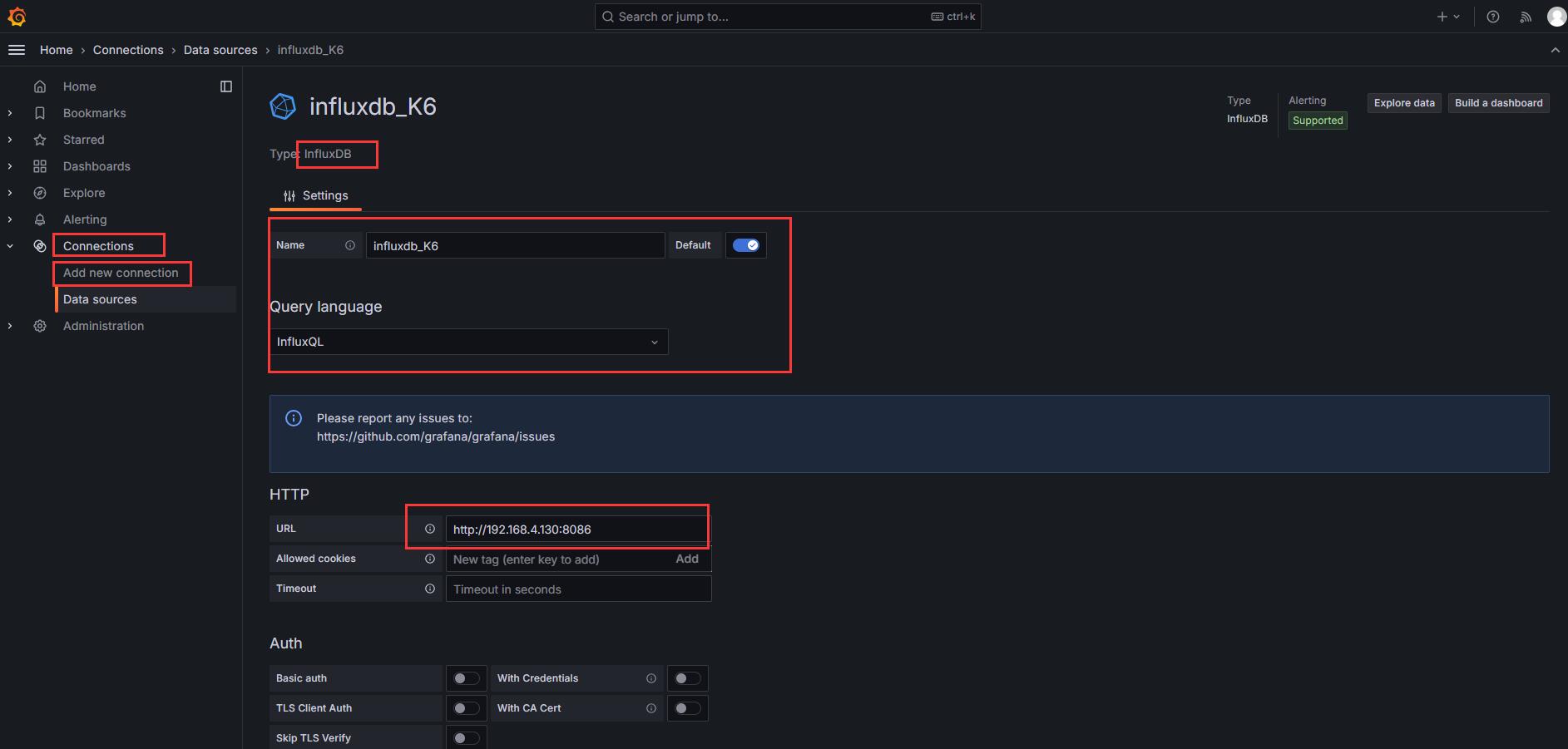Viewport: 1568px width, 749px height.
Task: Click the info icon in report issues banner
Action: pos(294,418)
